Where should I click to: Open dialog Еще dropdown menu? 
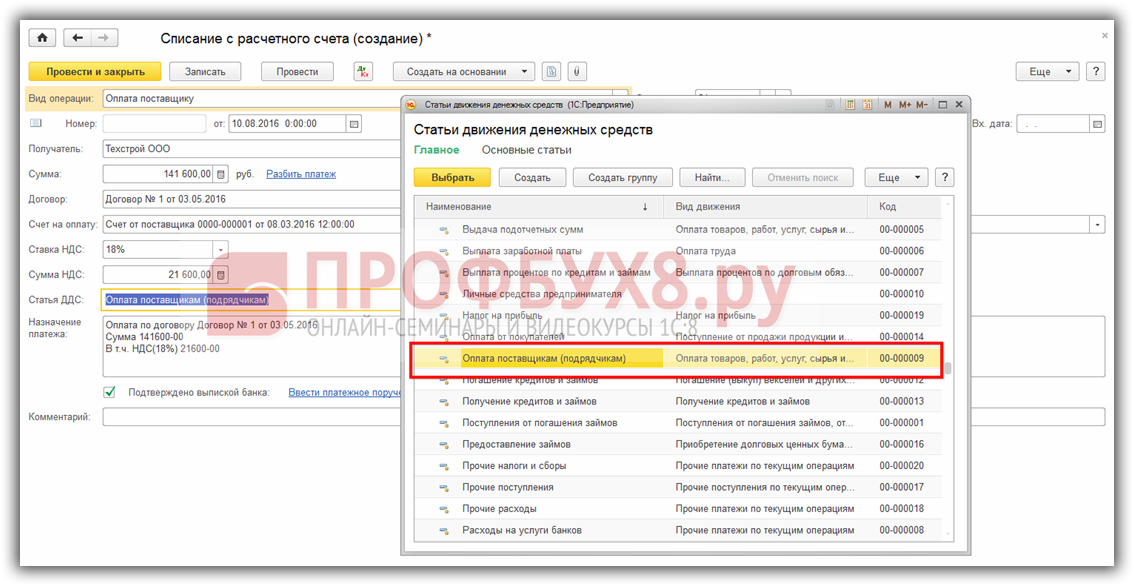tap(897, 177)
